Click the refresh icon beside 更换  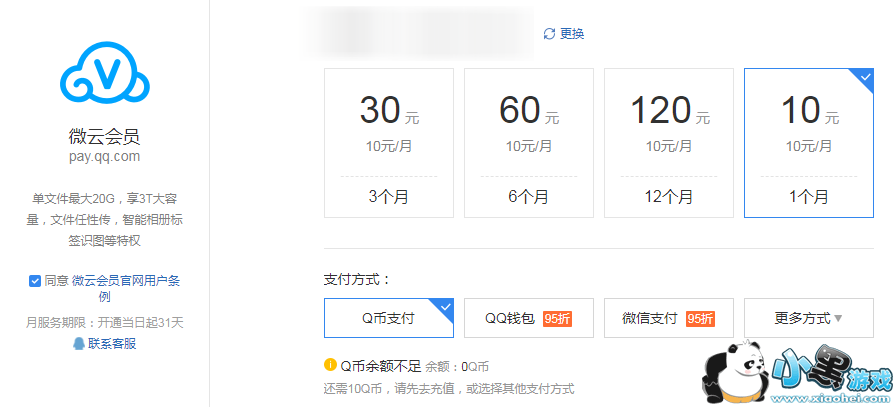coord(549,34)
